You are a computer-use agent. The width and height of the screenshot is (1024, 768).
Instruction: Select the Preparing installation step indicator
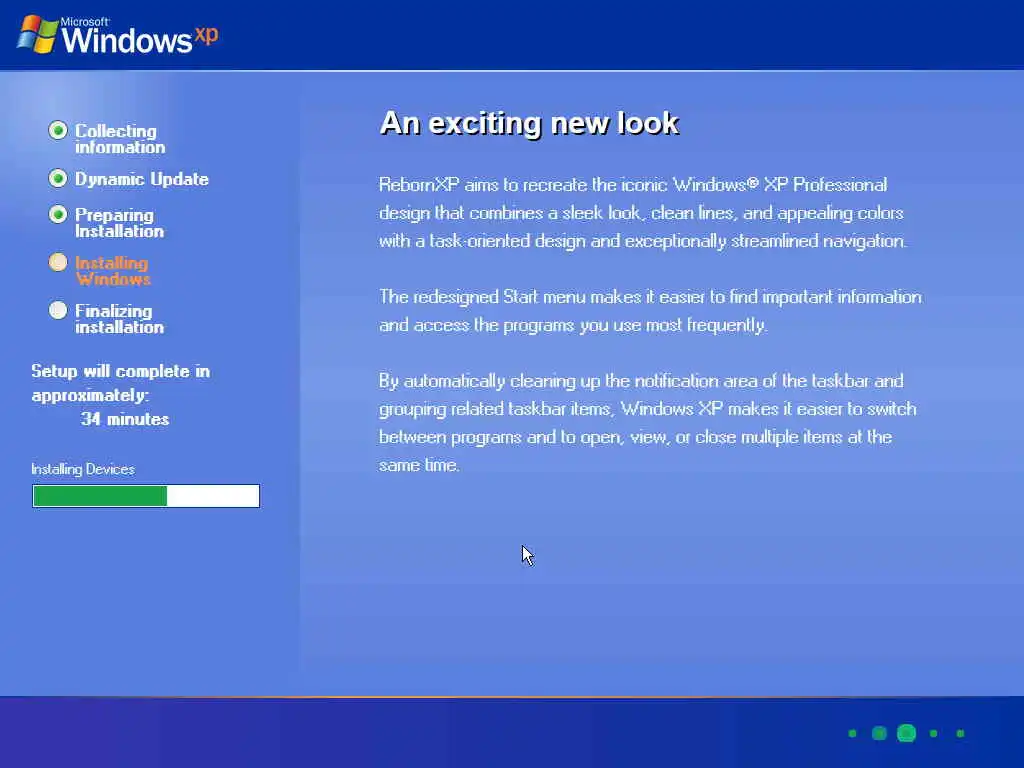tap(58, 214)
